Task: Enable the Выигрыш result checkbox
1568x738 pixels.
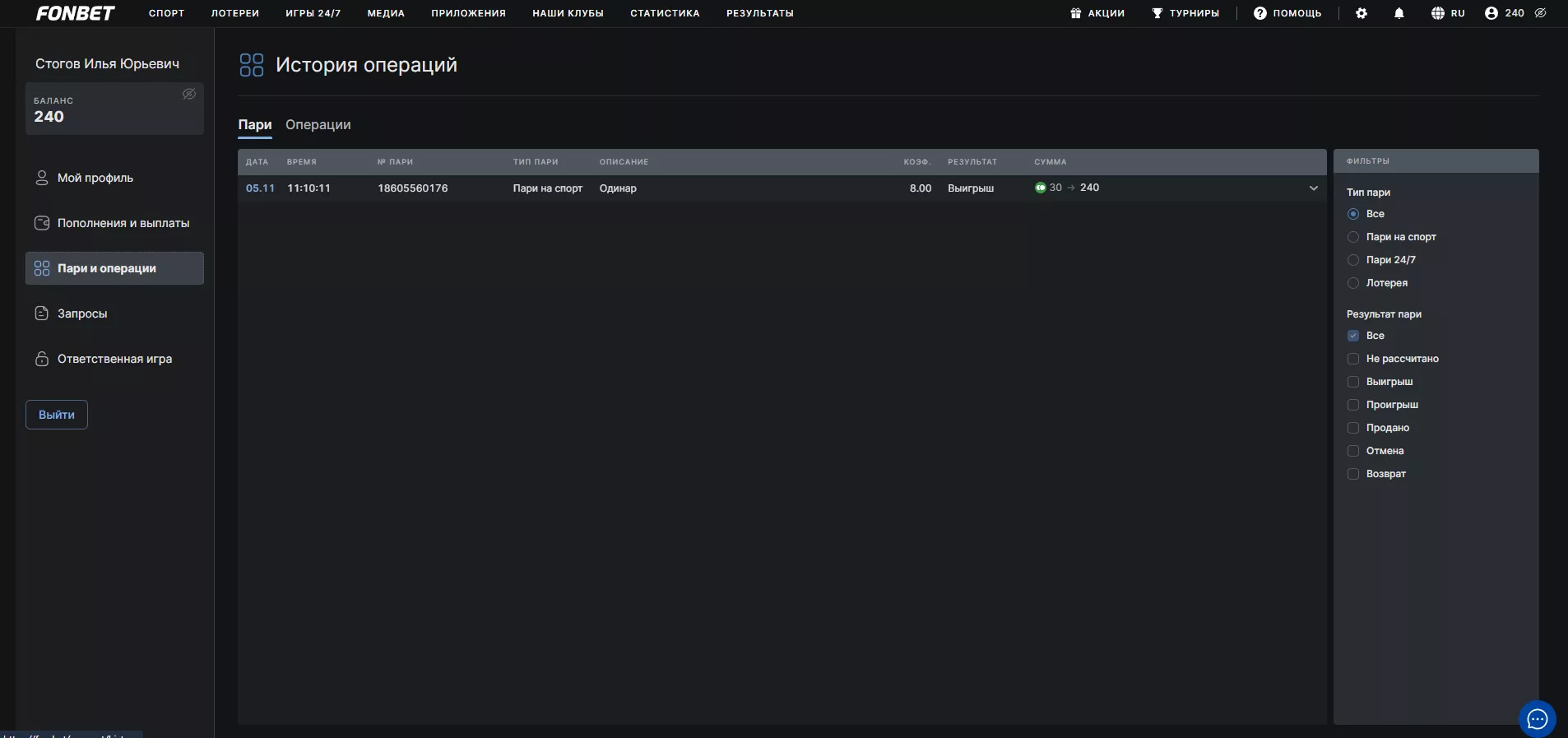Action: tap(1353, 382)
